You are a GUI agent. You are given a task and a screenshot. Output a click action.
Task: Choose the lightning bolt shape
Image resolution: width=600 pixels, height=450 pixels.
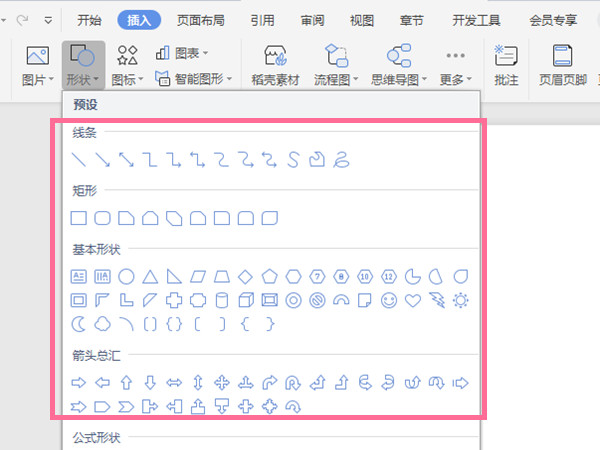click(x=437, y=300)
